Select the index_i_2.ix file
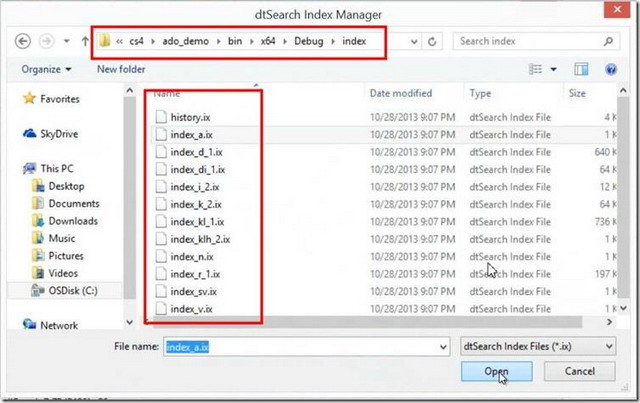This screenshot has width=640, height=403. [x=195, y=187]
